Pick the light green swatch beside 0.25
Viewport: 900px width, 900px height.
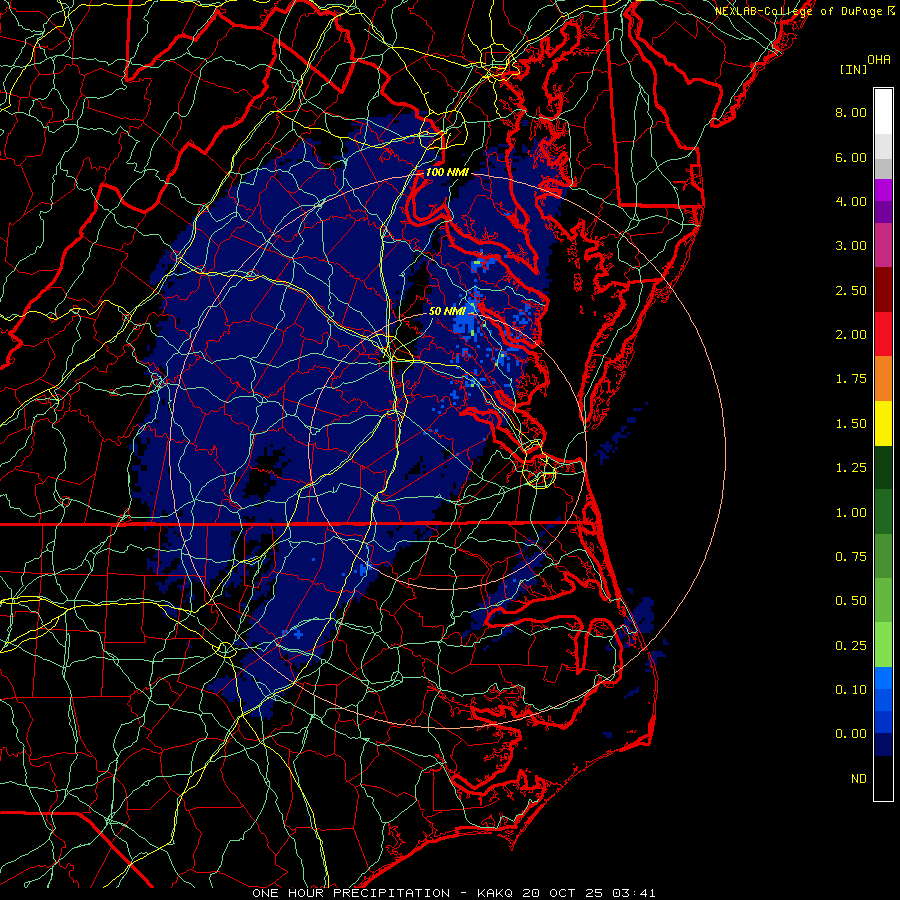pyautogui.click(x=883, y=645)
